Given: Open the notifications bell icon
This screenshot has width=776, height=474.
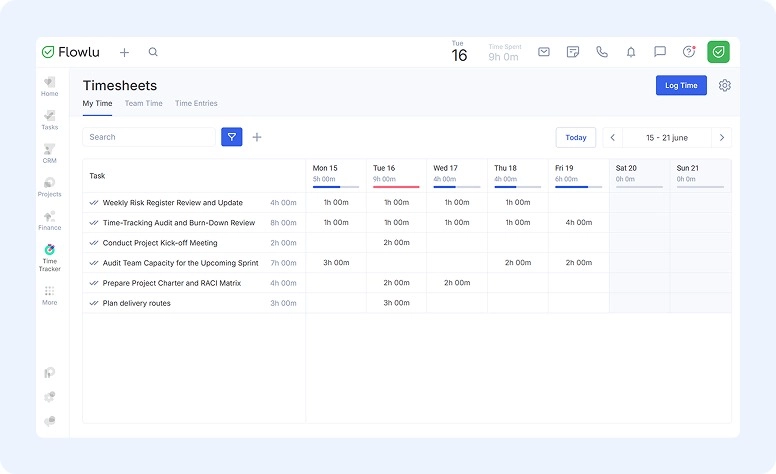Looking at the screenshot, I should (x=631, y=52).
